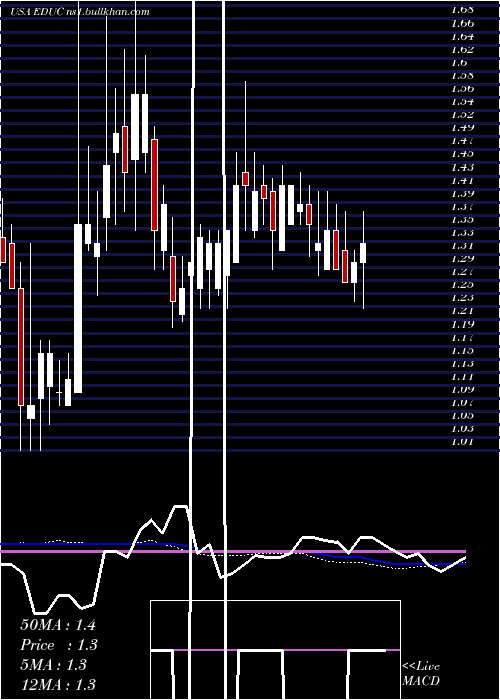Click the 1.33 price axis label
This screenshot has height=700, width=500.
[x=464, y=232]
